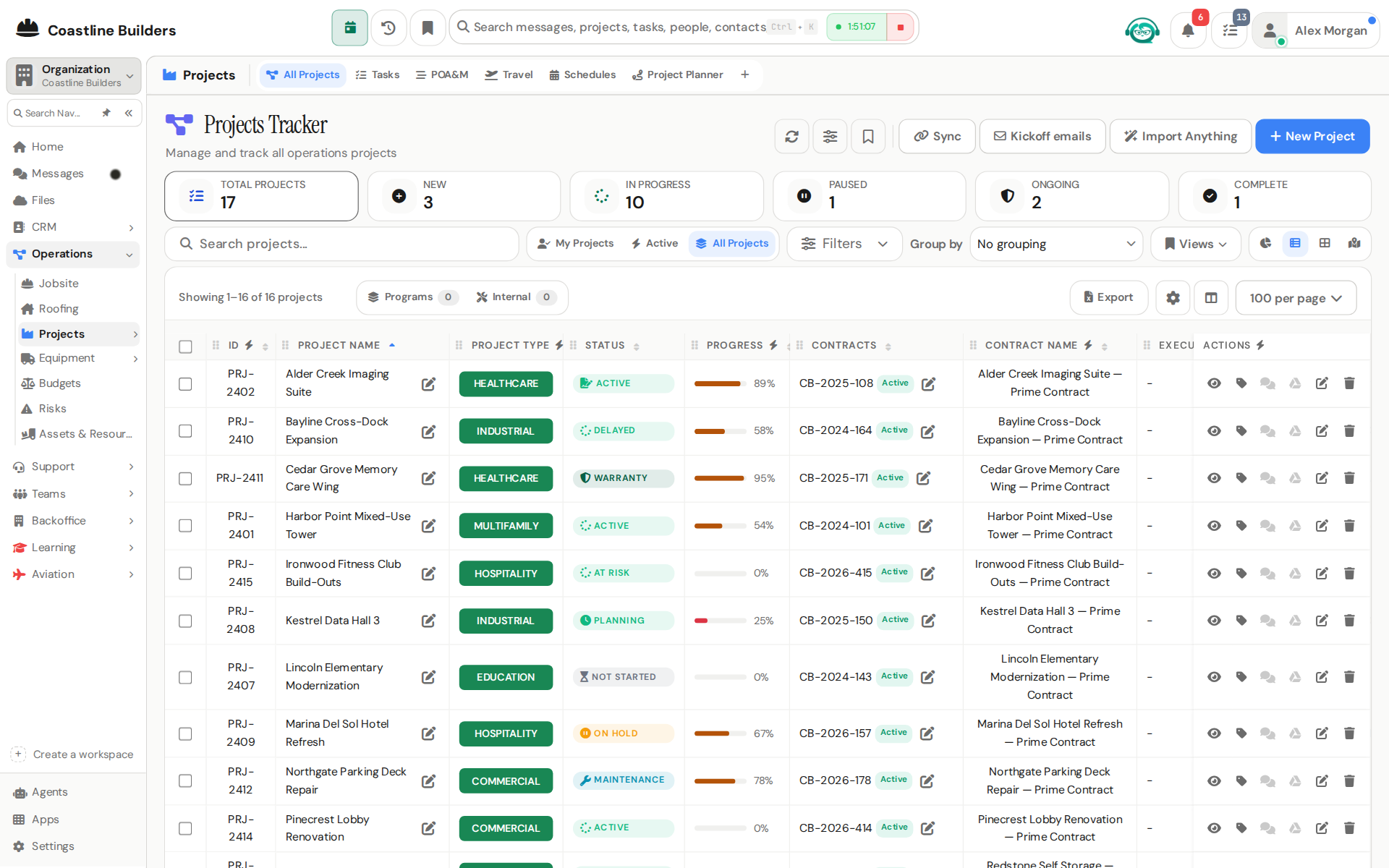
Task: Refresh the Projects Tracker
Action: (x=791, y=136)
